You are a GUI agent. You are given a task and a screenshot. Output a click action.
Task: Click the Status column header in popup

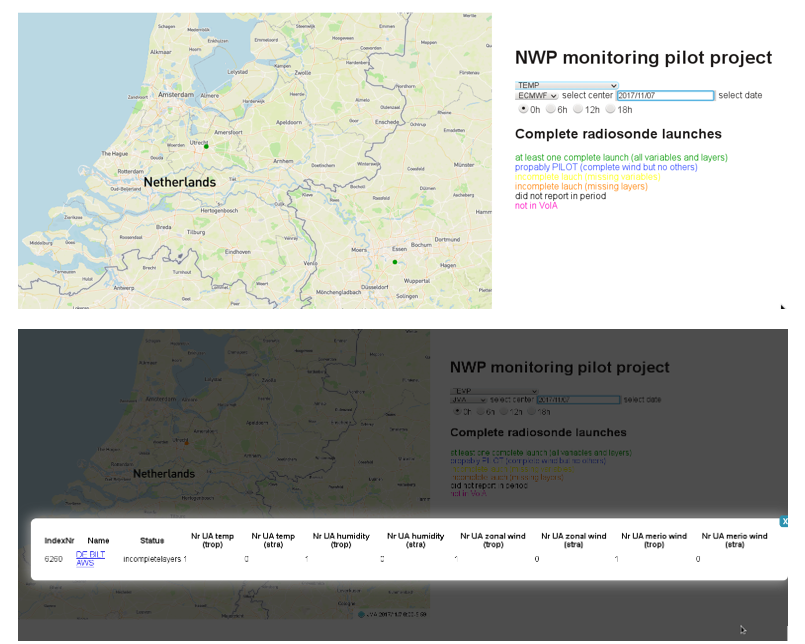152,540
